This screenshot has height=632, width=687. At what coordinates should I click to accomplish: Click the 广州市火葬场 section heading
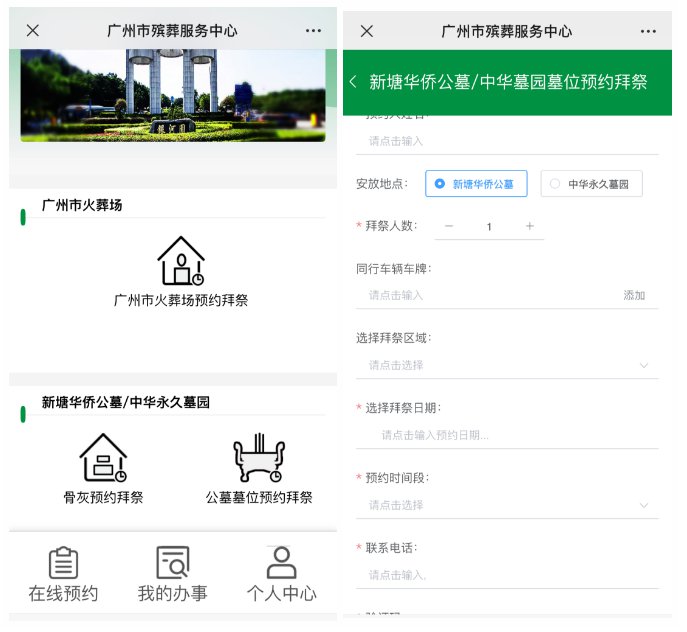click(82, 205)
